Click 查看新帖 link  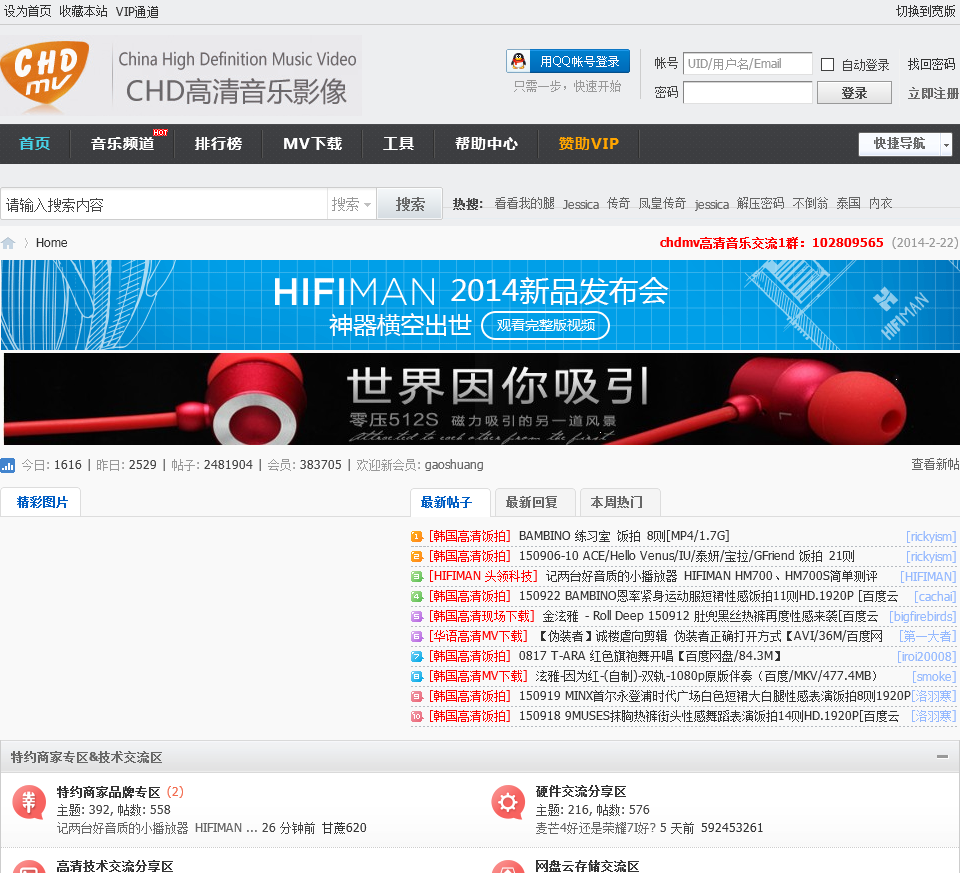935,465
